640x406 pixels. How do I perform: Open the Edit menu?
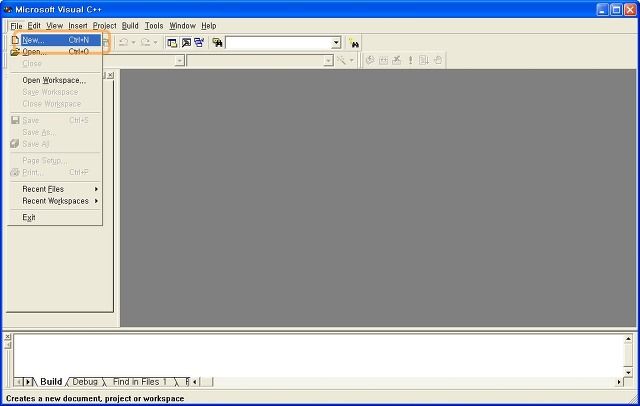(34, 26)
